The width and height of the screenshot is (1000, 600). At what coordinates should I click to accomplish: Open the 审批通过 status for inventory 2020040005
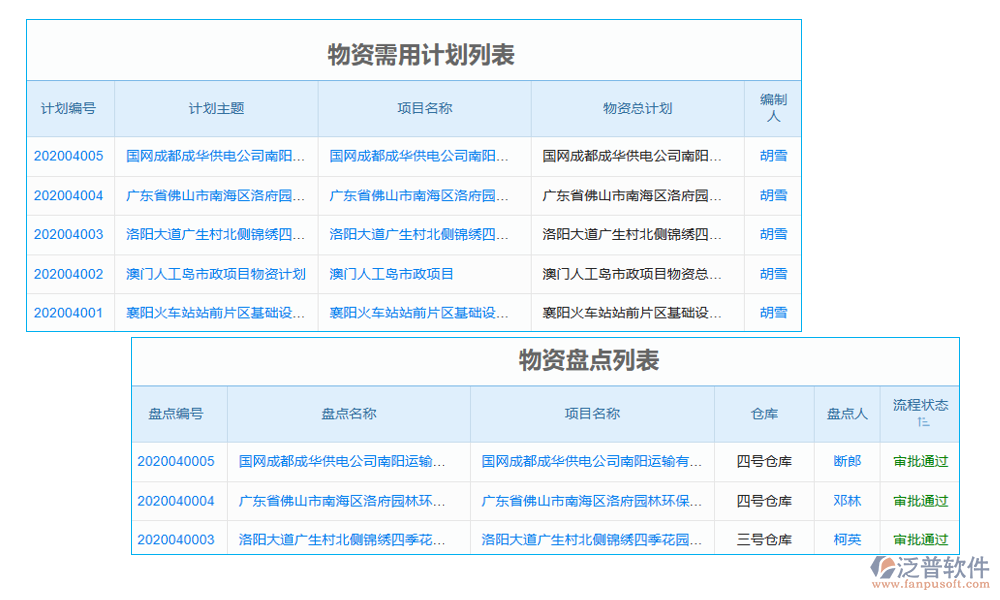(920, 461)
